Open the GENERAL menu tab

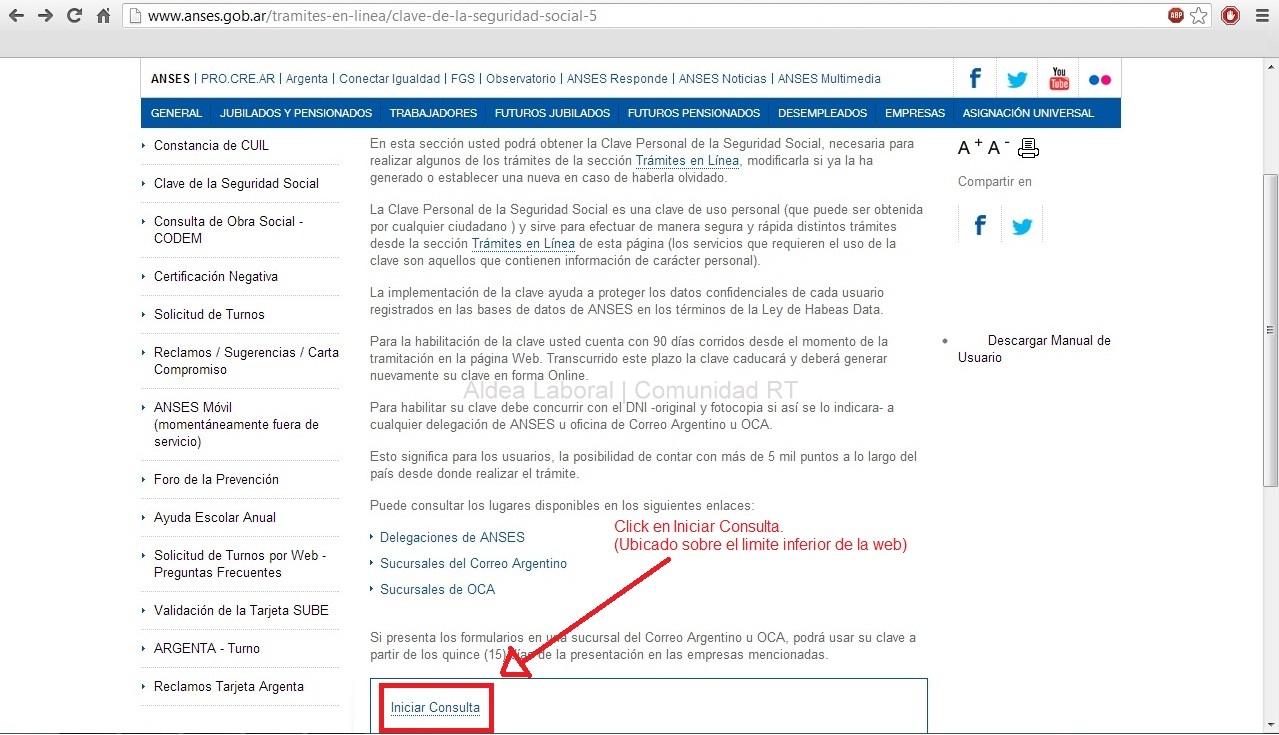[176, 113]
